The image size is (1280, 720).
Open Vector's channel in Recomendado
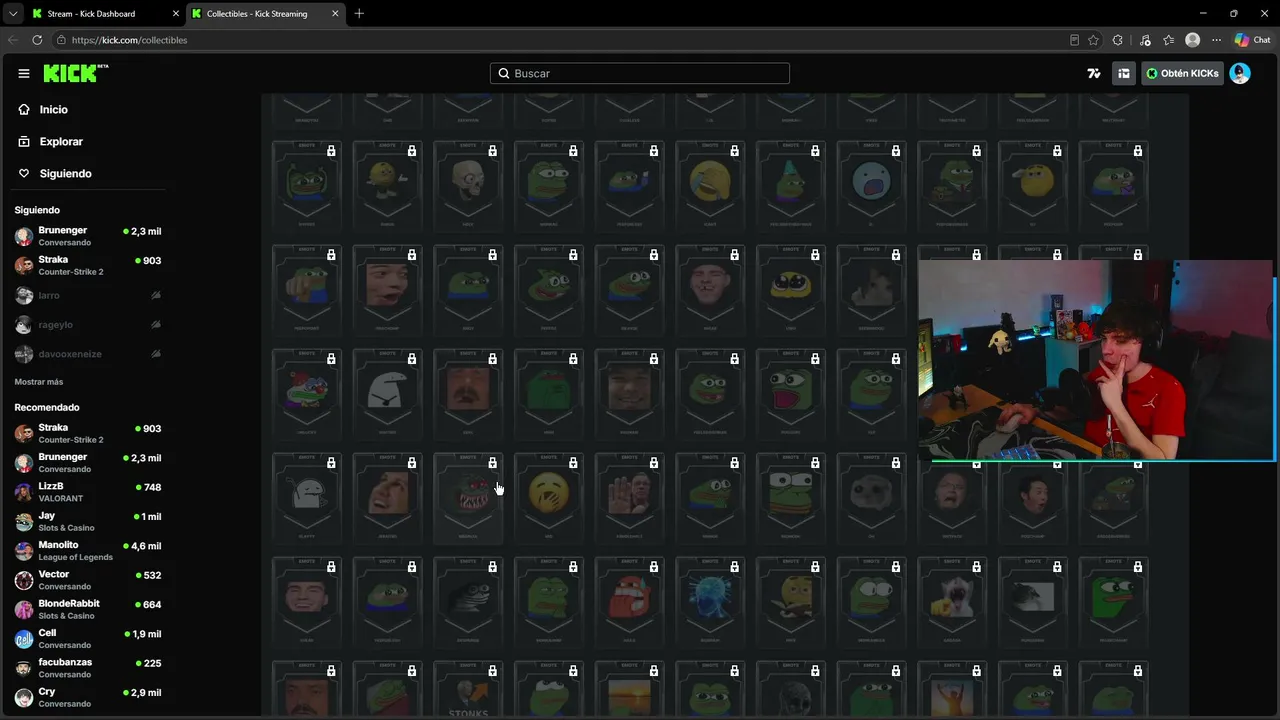(88, 580)
